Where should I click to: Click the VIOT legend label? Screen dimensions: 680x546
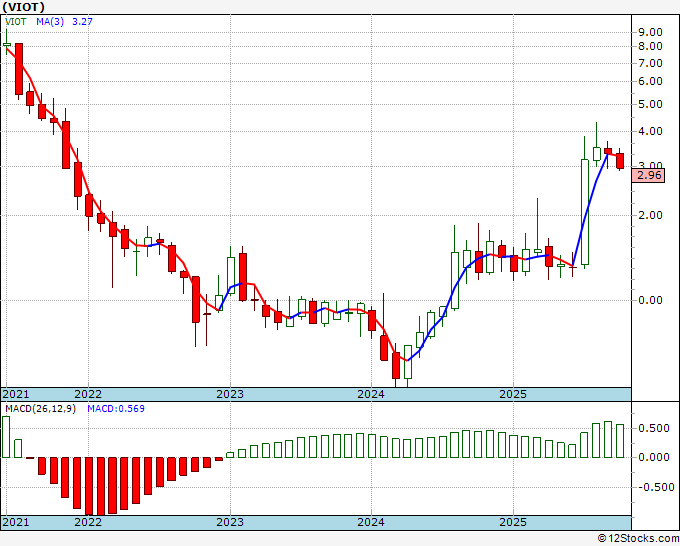pos(15,22)
